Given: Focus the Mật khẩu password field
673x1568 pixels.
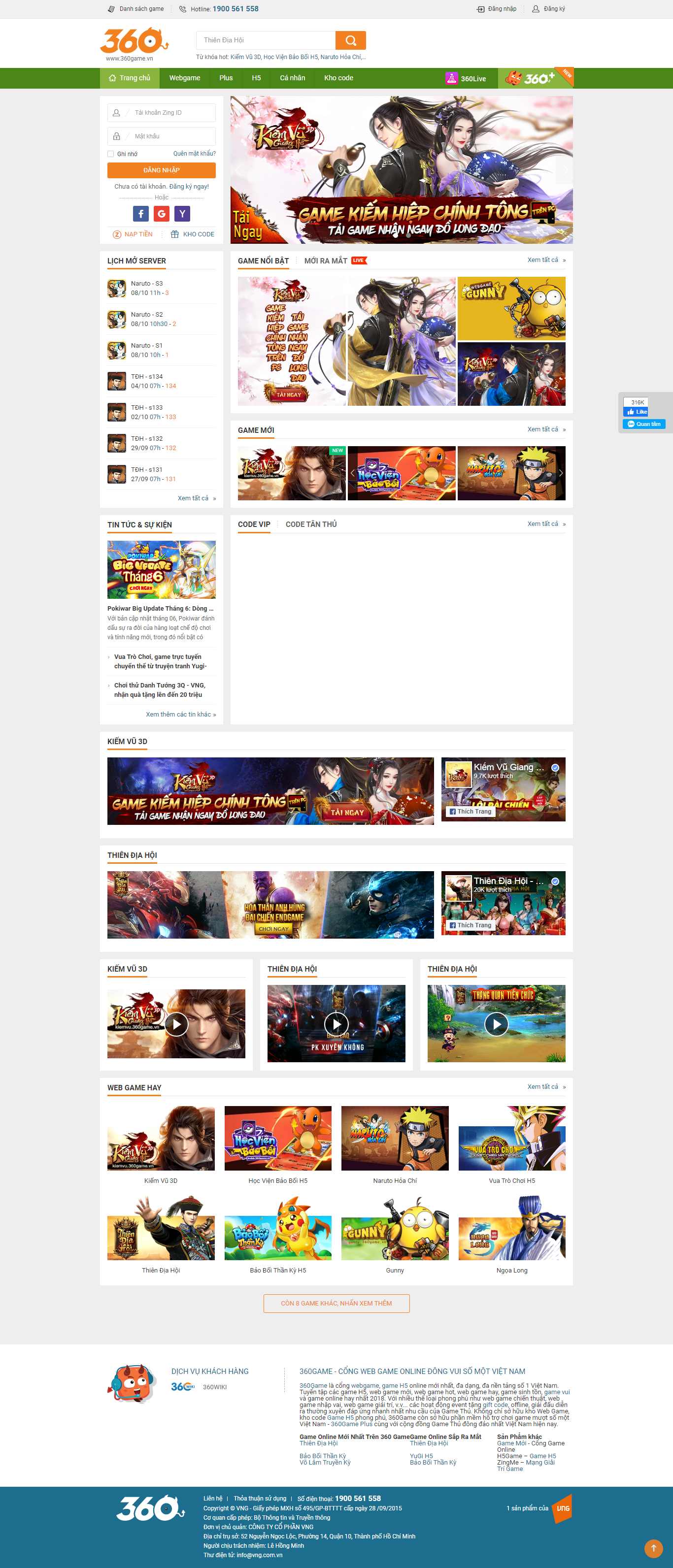Looking at the screenshot, I should (162, 136).
